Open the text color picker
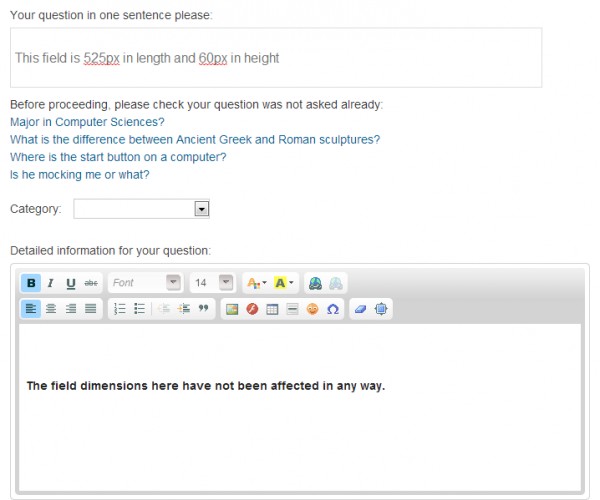This screenshot has height=500, width=600. 256,283
